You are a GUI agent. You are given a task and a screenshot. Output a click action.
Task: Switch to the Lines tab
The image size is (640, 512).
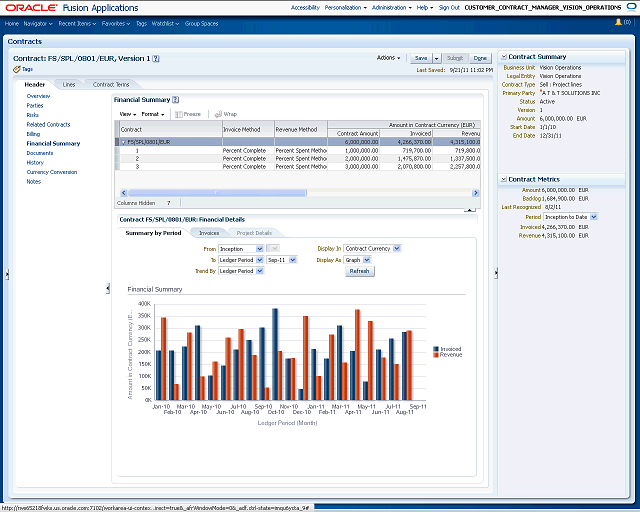tap(69, 85)
